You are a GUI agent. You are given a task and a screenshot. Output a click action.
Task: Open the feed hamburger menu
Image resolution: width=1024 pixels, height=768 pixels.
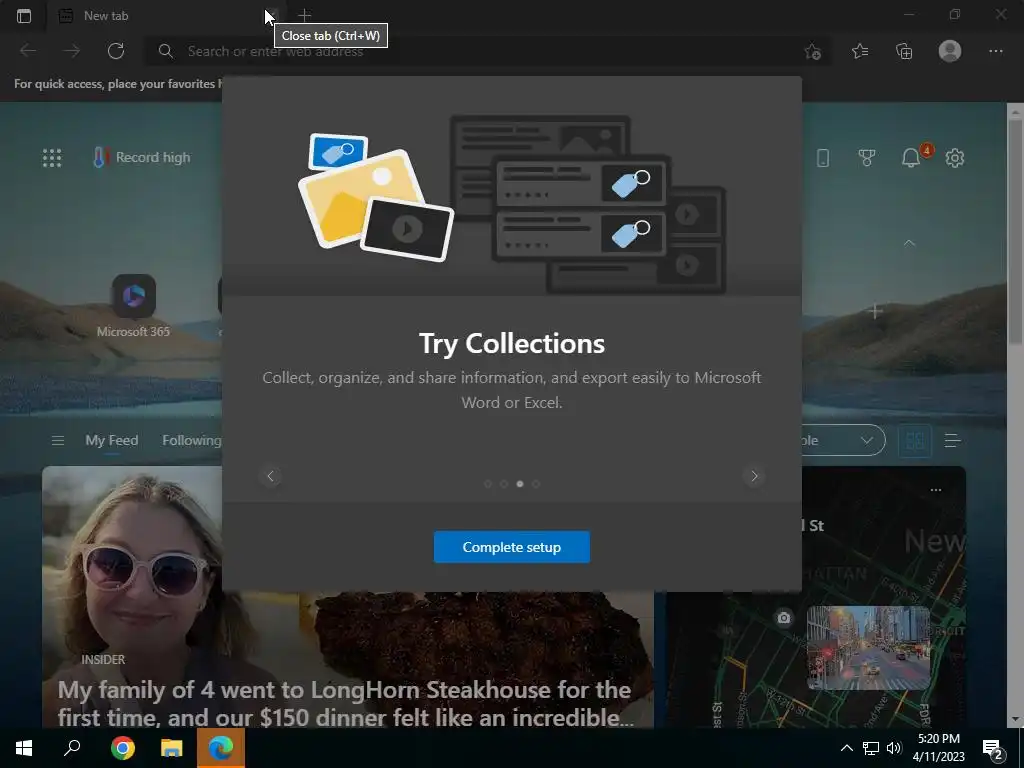coord(57,441)
